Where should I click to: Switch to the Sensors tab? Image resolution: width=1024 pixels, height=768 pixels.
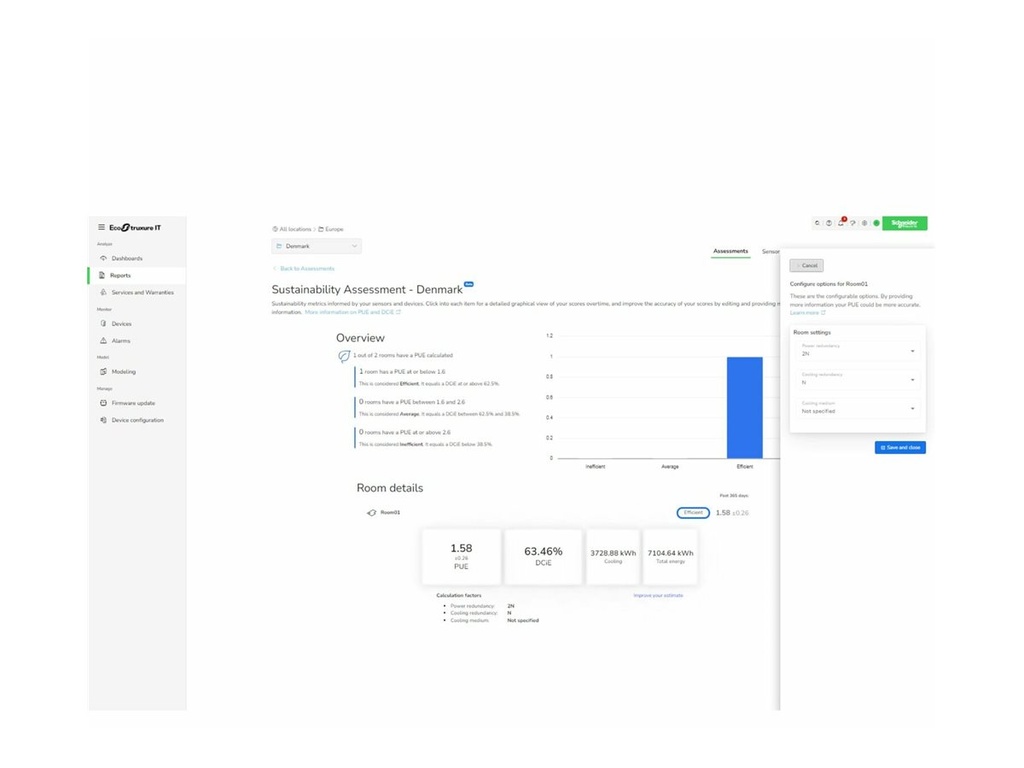771,251
